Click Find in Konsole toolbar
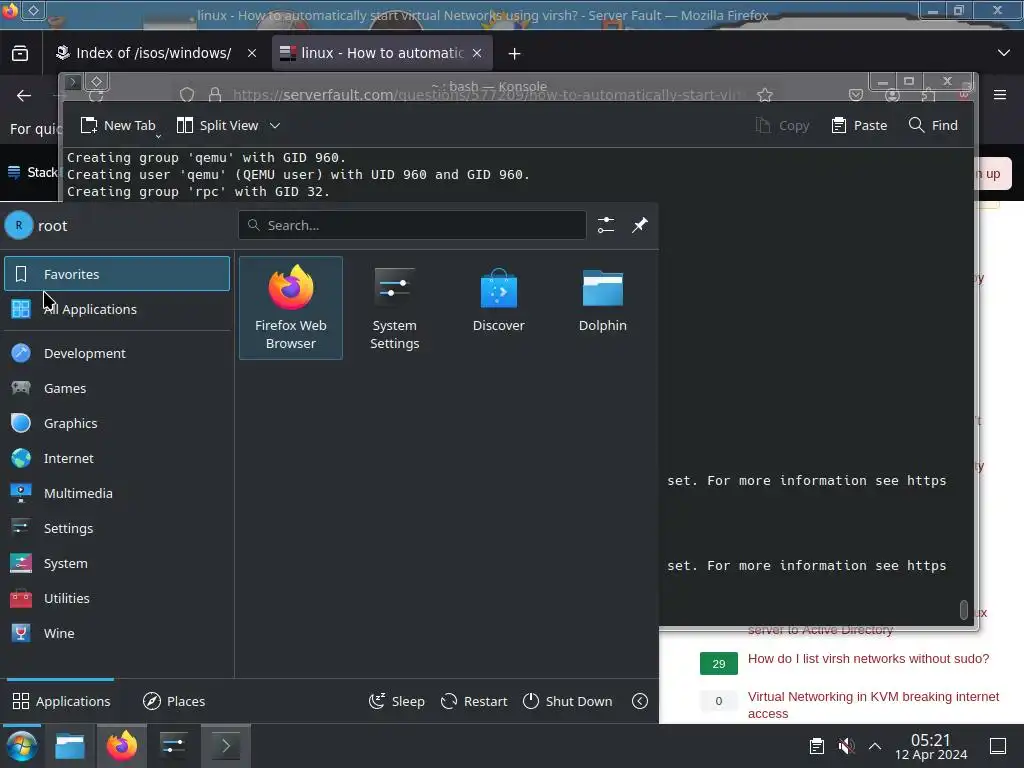1024x768 pixels. tap(933, 125)
